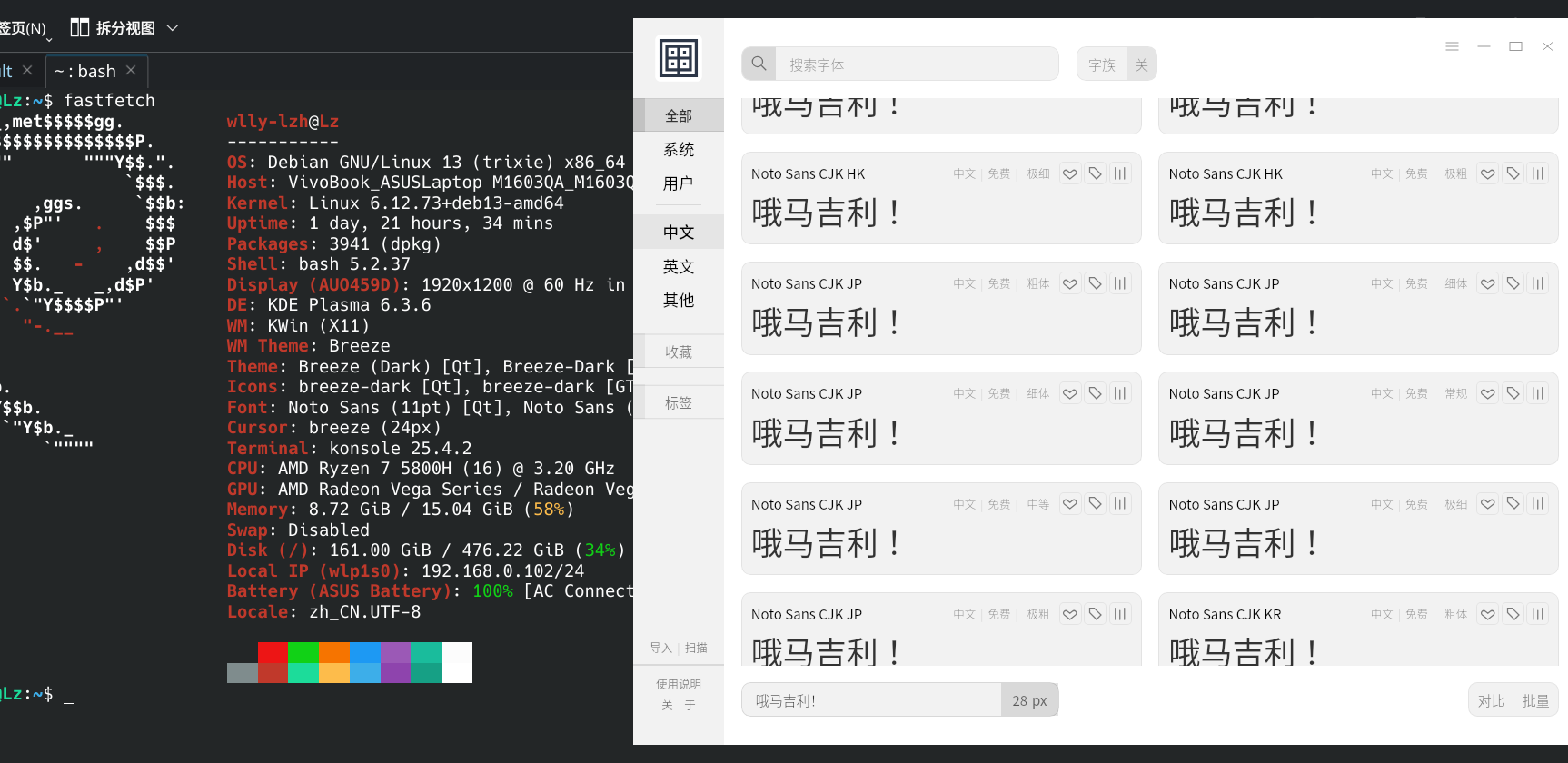Add Noto Sans CJK JP 极细 to comparison

pos(1538,503)
